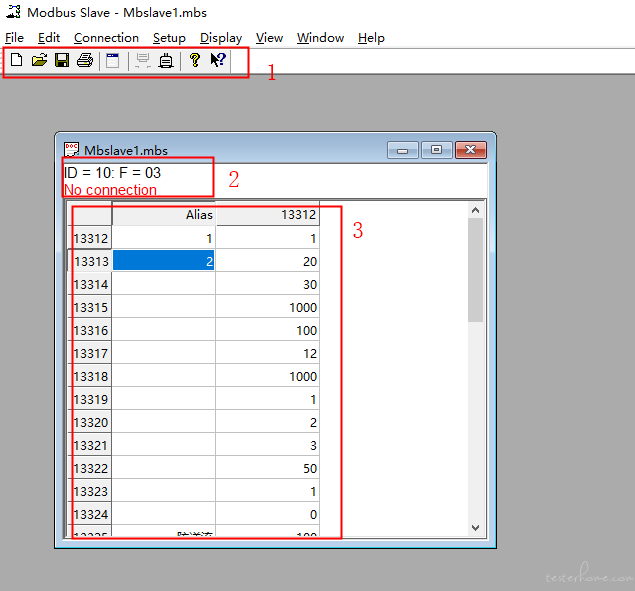Print using the printer toolbar icon
The image size is (635, 591).
click(85, 60)
